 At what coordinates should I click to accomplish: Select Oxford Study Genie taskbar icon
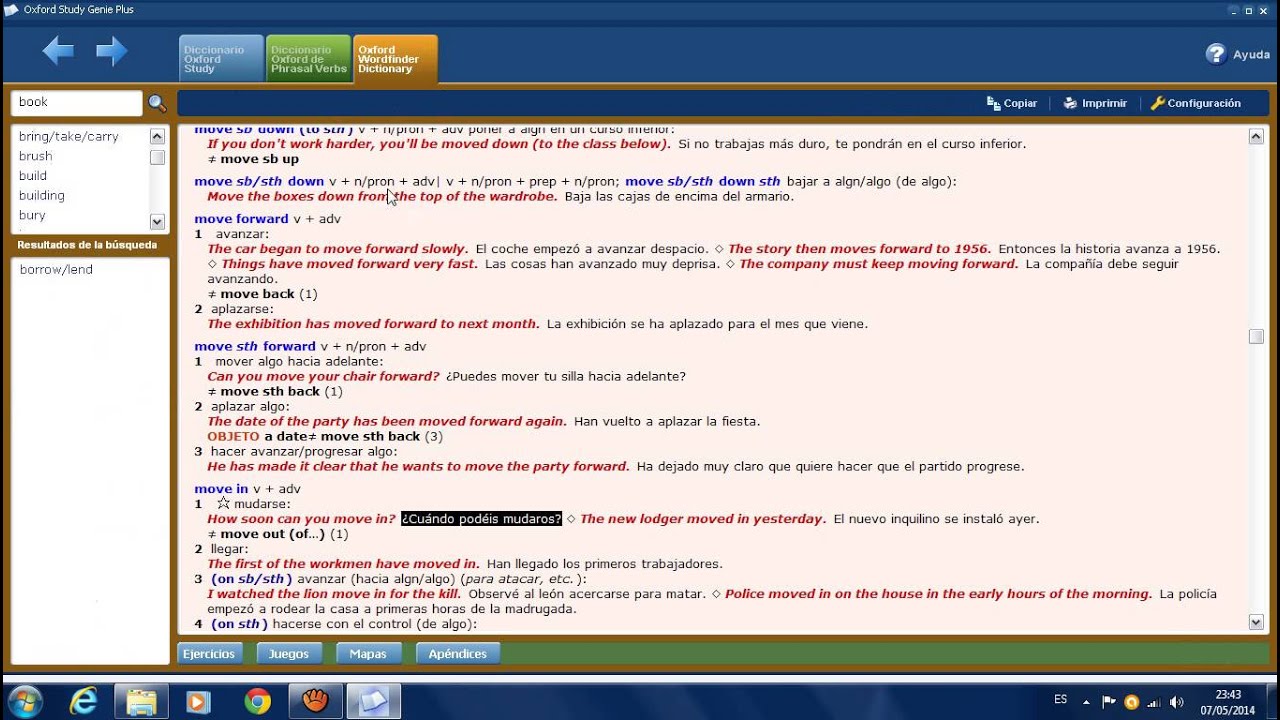(373, 701)
